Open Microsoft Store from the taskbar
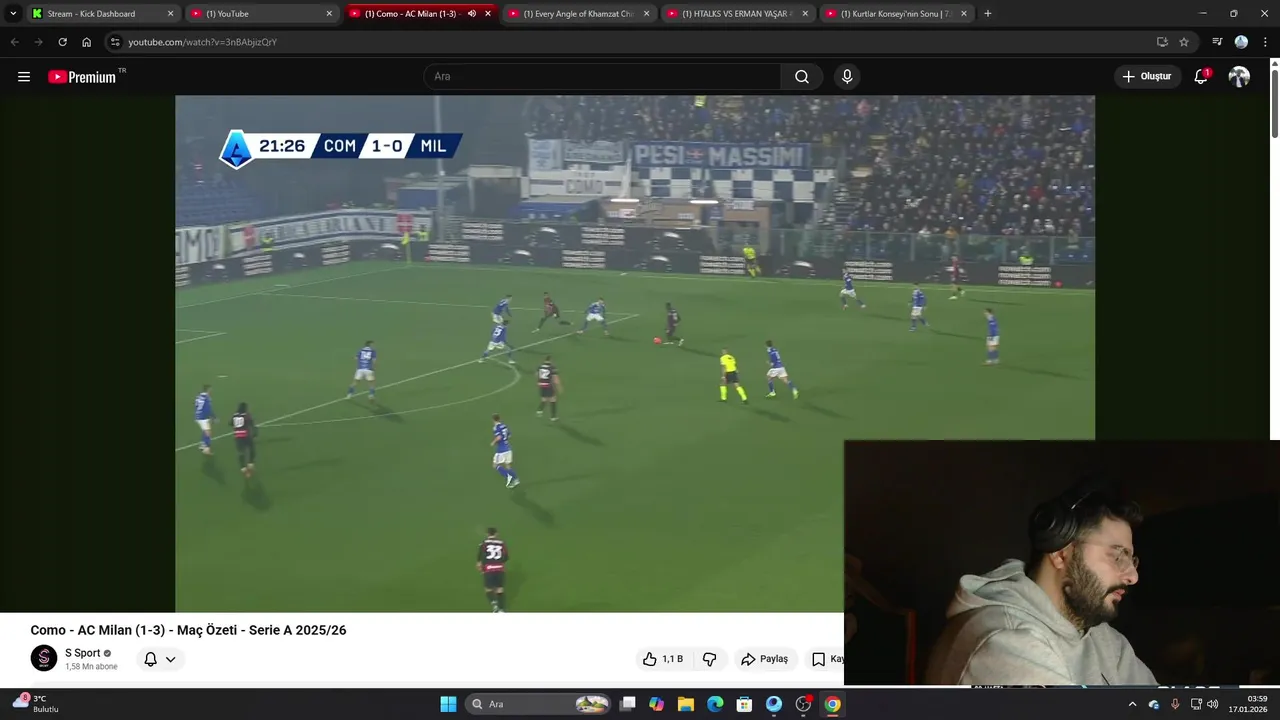Image resolution: width=1280 pixels, height=720 pixels. click(744, 704)
